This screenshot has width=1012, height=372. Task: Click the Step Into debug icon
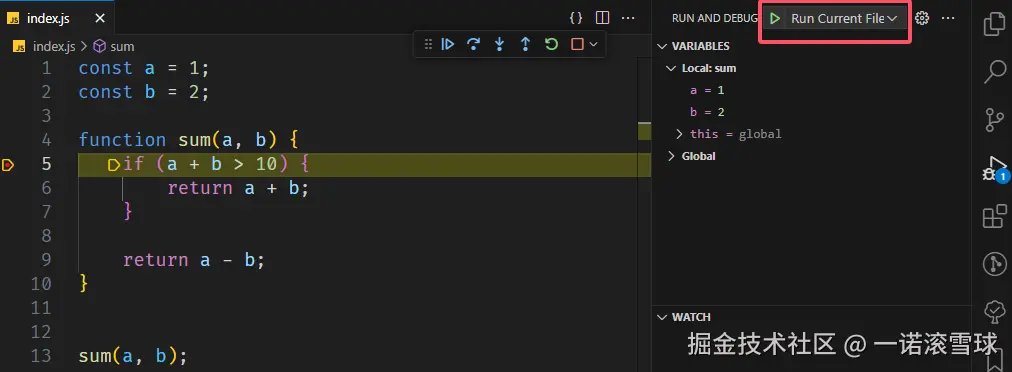point(500,44)
